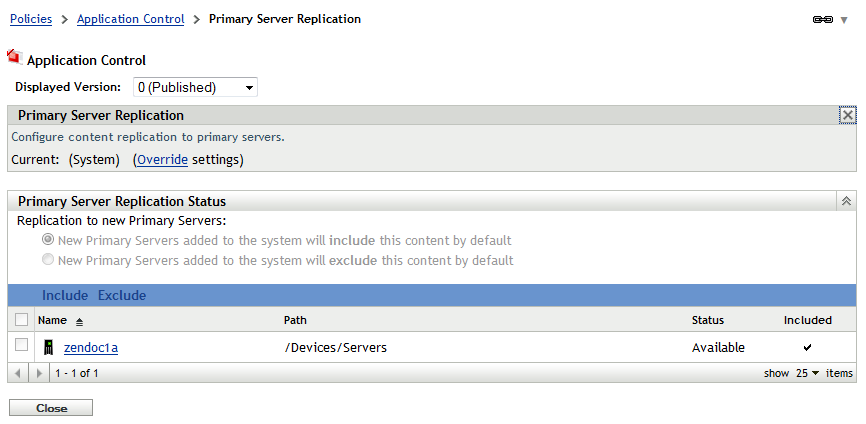This screenshot has width=866, height=424.
Task: Select the 'will exclude this content' radio option
Action: 47,260
